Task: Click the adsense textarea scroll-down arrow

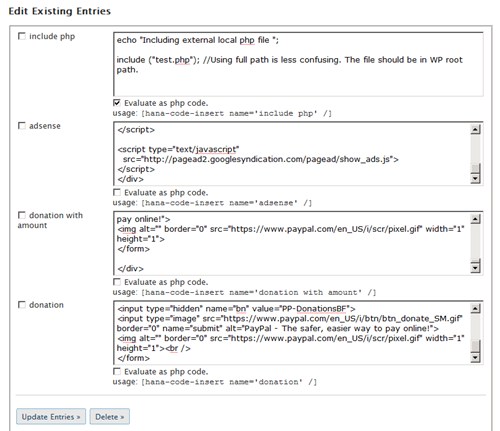Action: 475,179
